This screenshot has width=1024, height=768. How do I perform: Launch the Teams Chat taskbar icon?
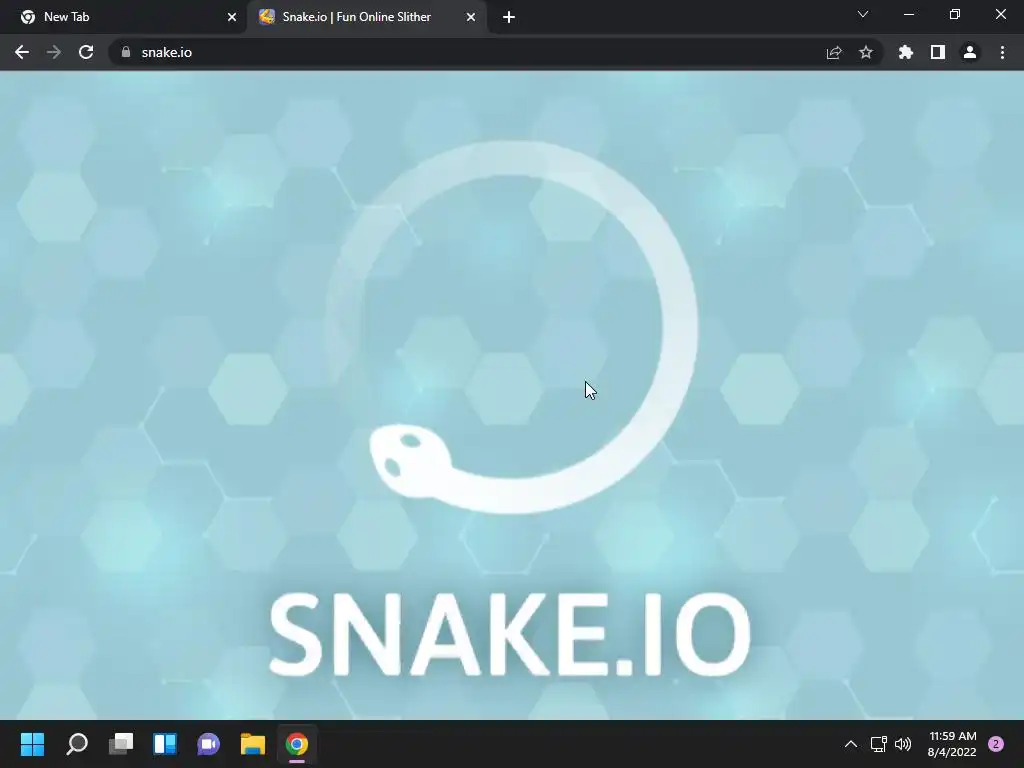click(x=208, y=744)
